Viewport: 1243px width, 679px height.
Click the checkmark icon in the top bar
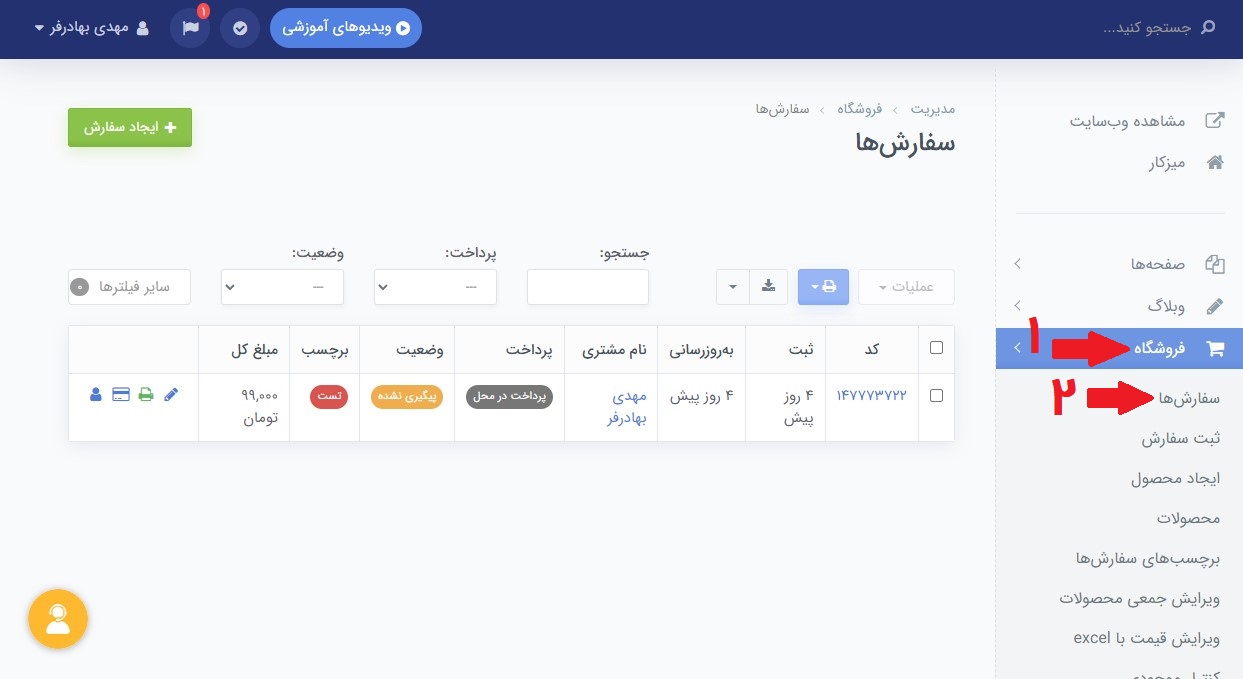pyautogui.click(x=239, y=29)
